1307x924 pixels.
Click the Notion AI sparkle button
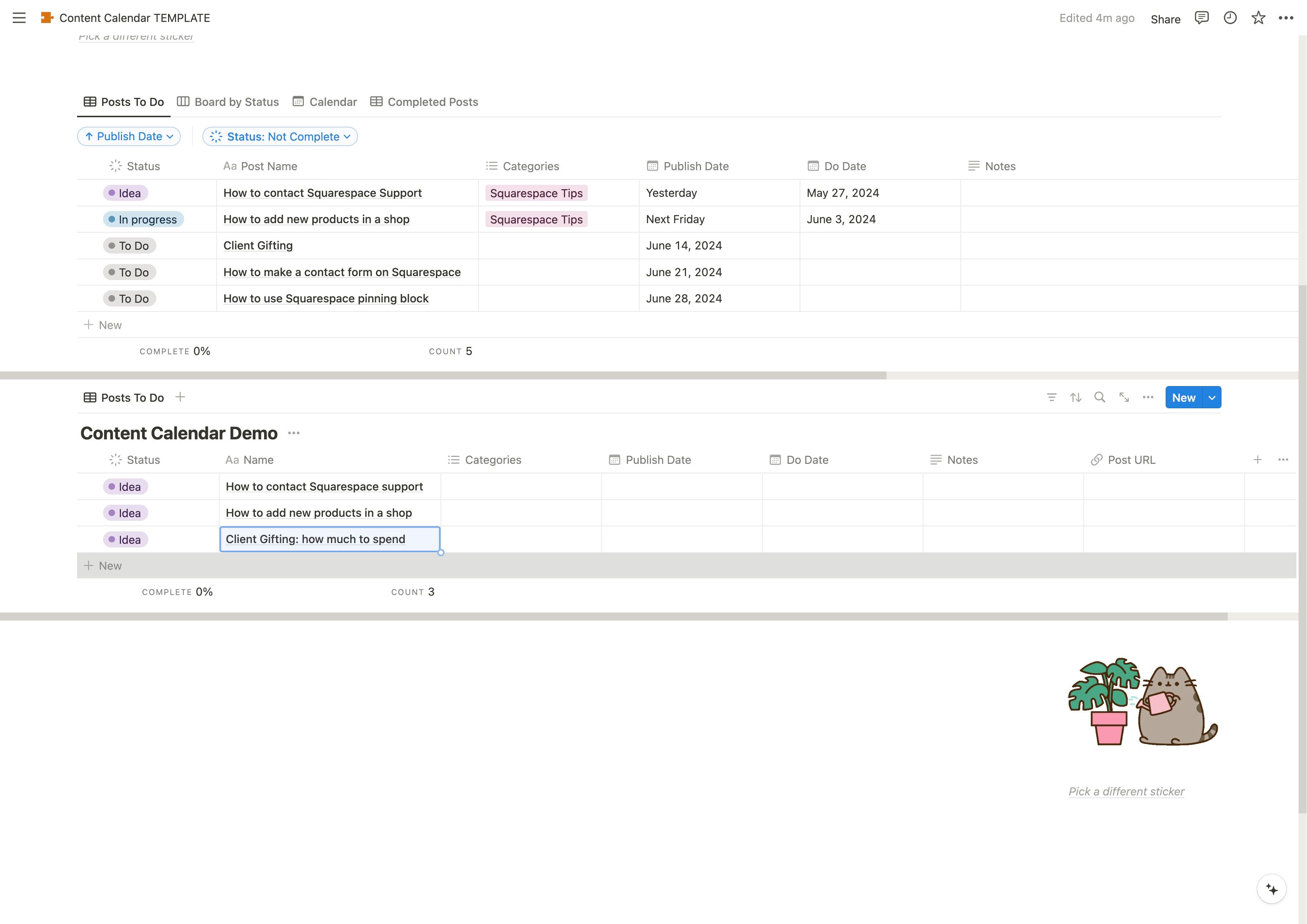click(x=1272, y=889)
